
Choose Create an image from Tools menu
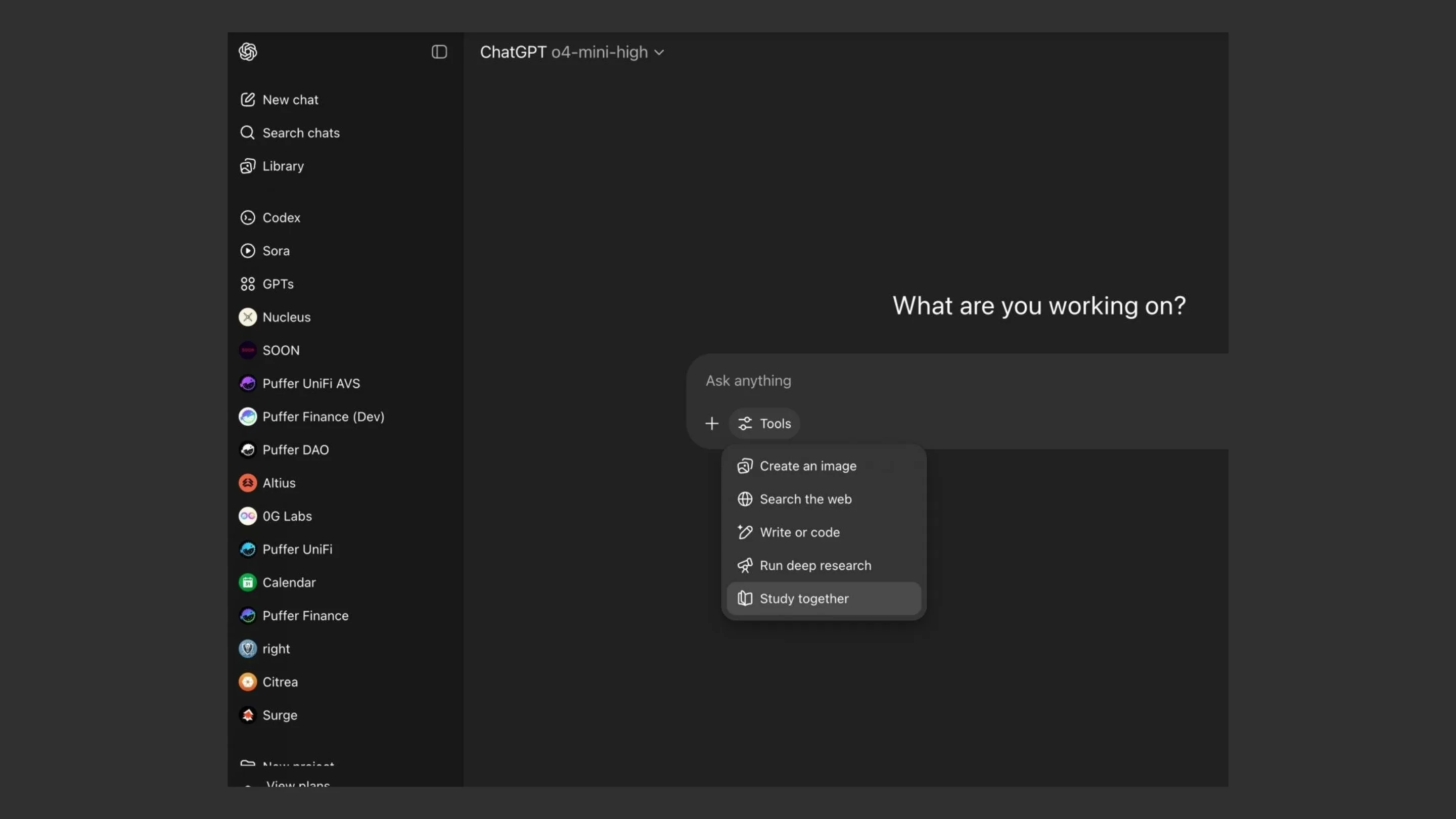click(824, 466)
